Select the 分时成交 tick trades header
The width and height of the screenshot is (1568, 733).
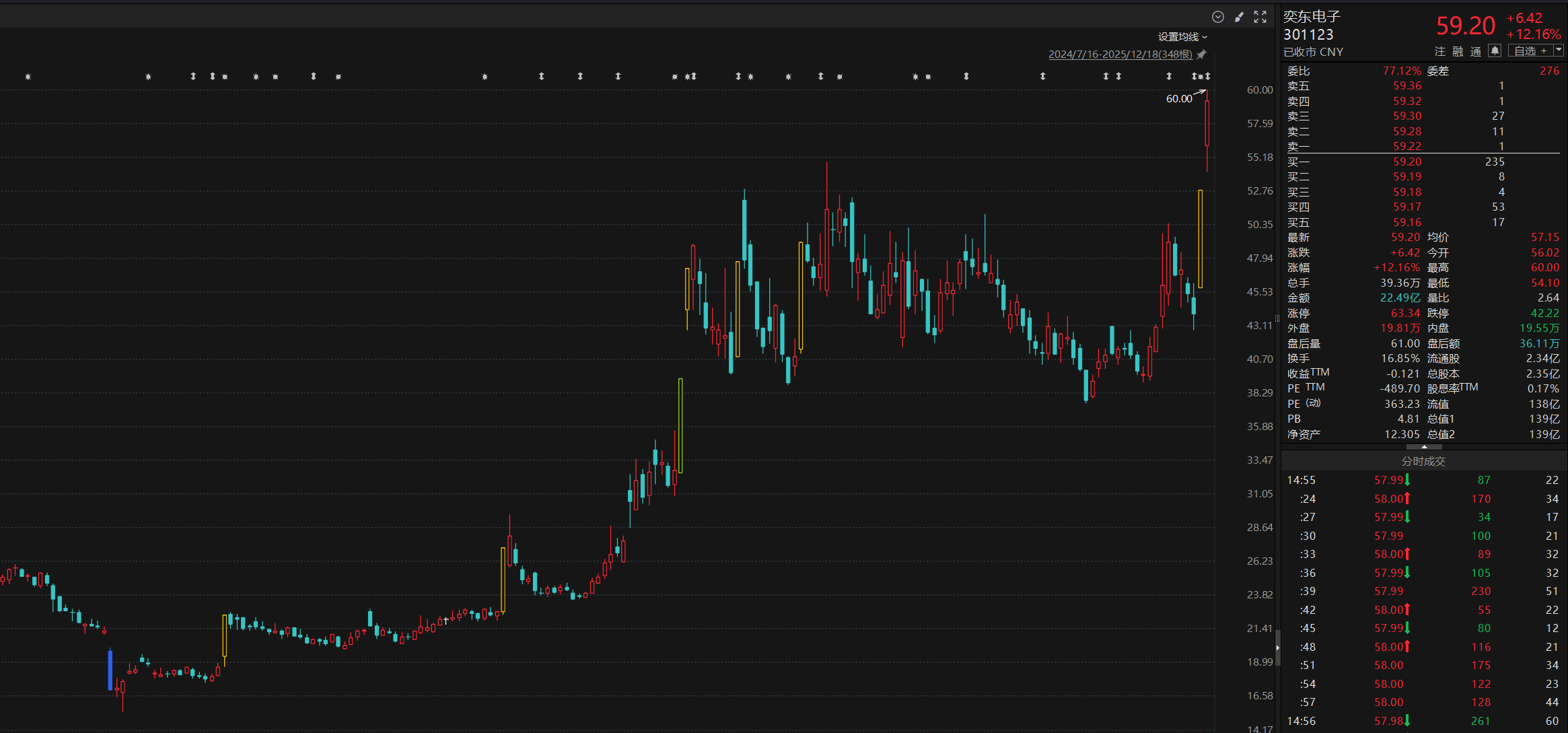(x=1423, y=461)
